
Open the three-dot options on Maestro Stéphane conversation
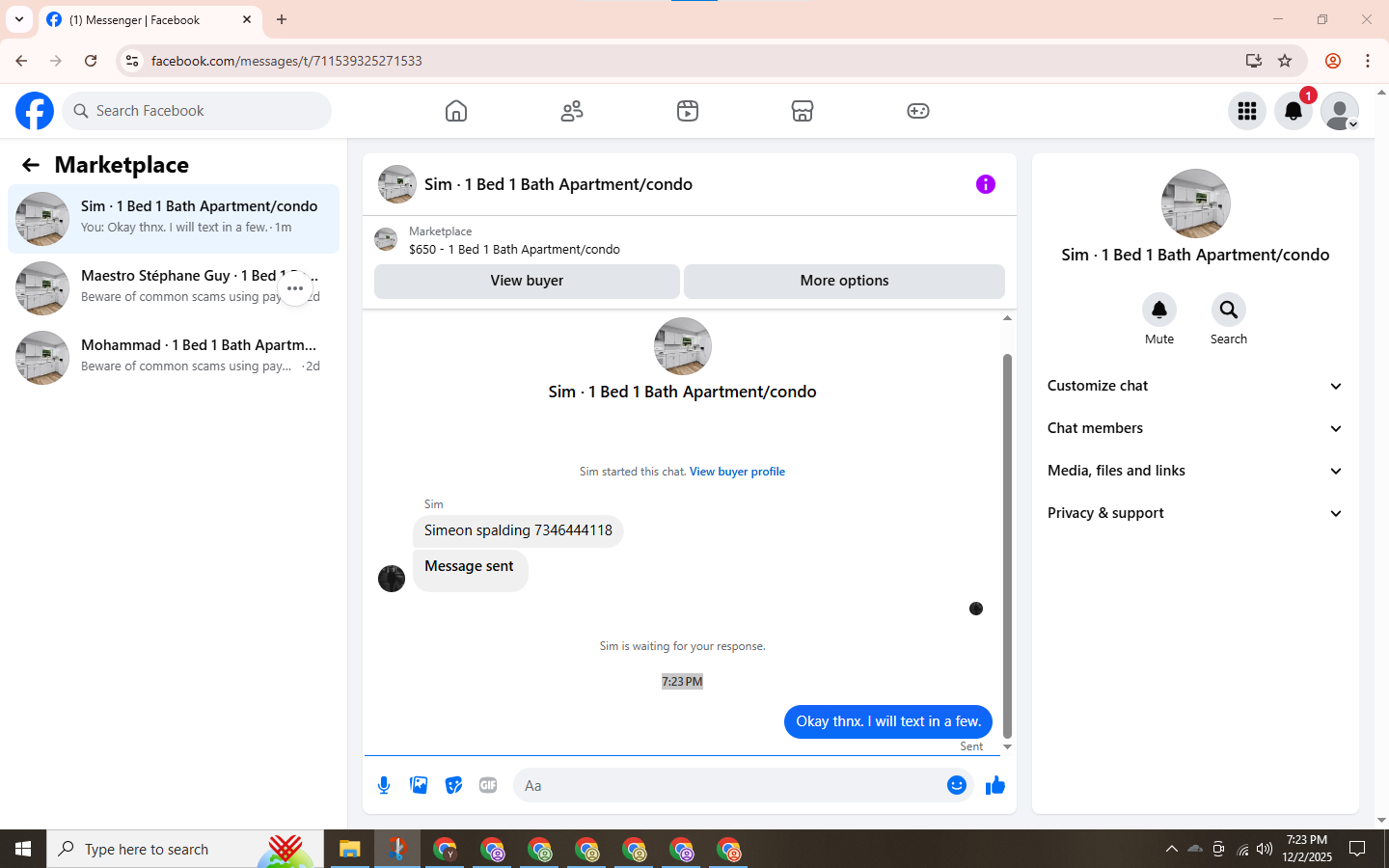pos(295,288)
